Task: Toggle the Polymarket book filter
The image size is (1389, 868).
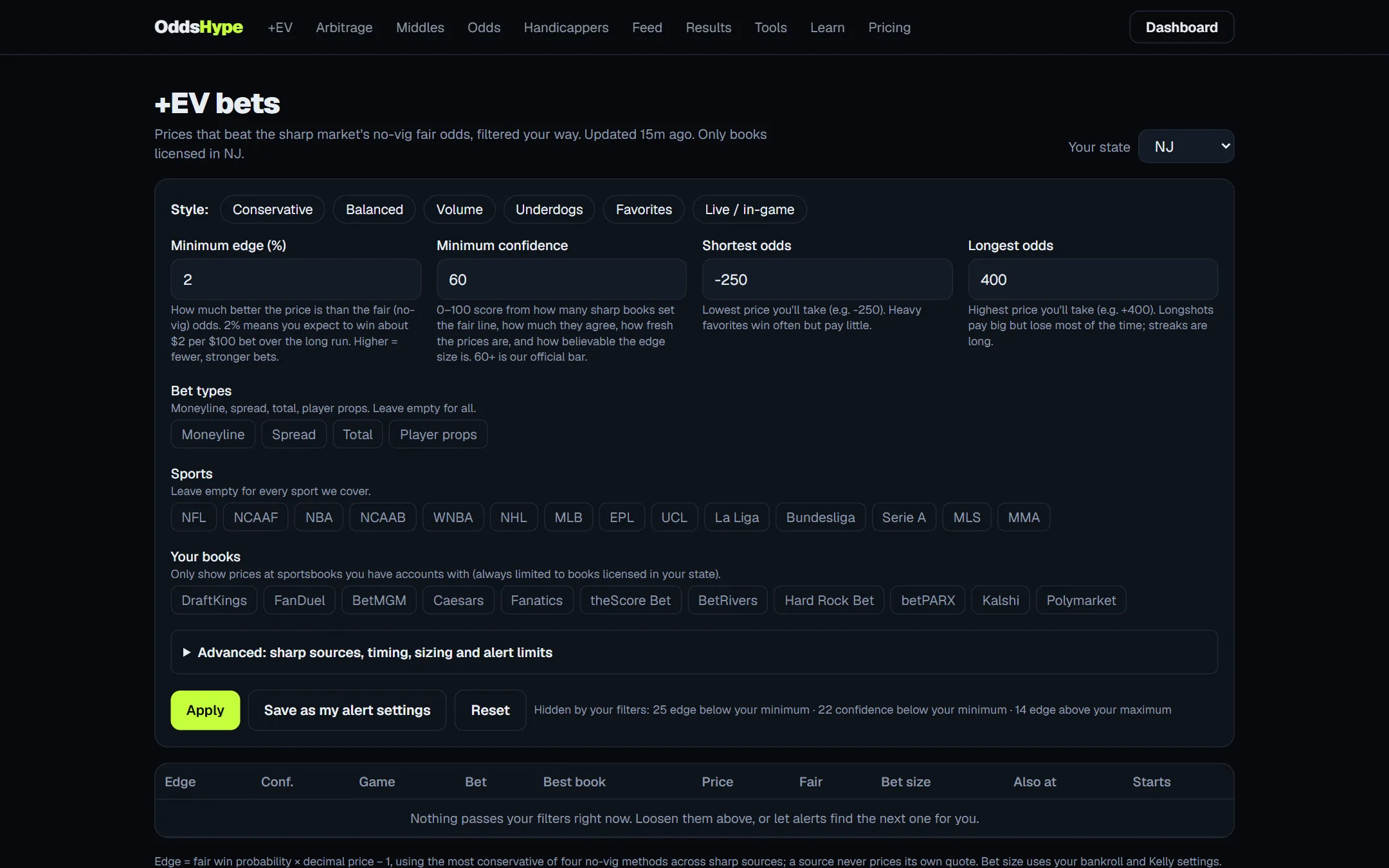Action: click(1081, 600)
